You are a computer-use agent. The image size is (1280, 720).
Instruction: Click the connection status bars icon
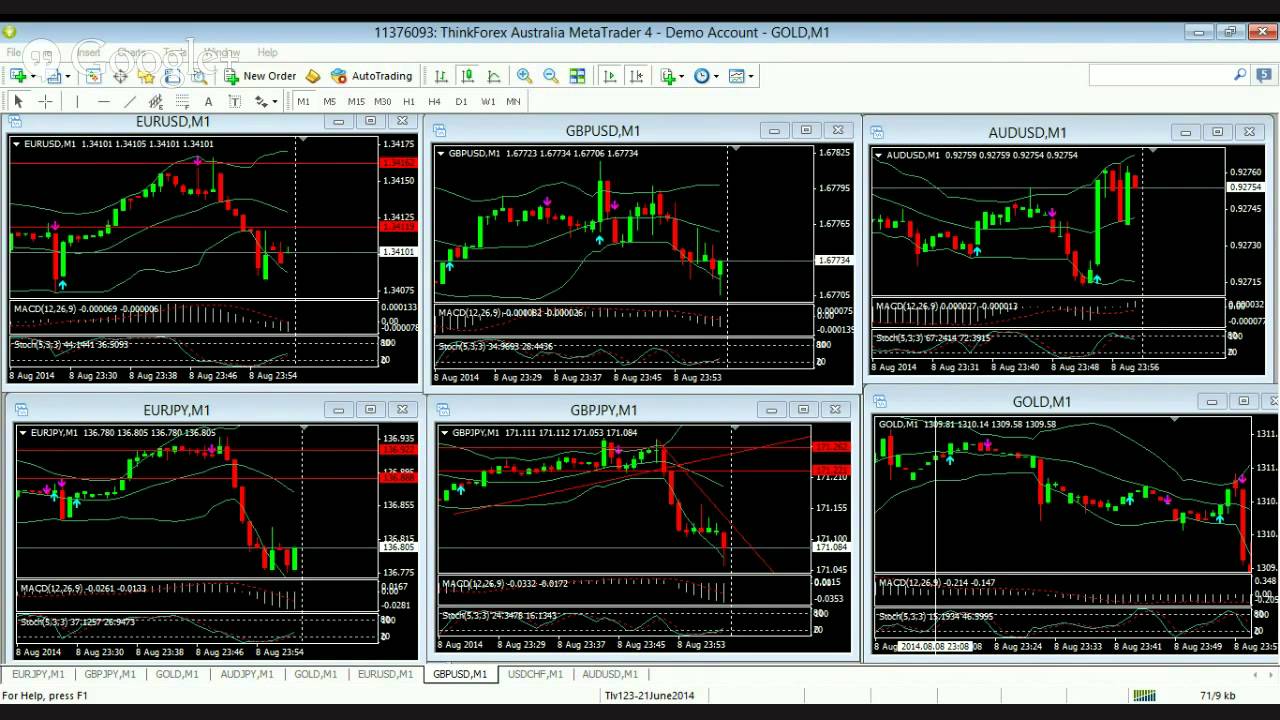pos(1144,695)
